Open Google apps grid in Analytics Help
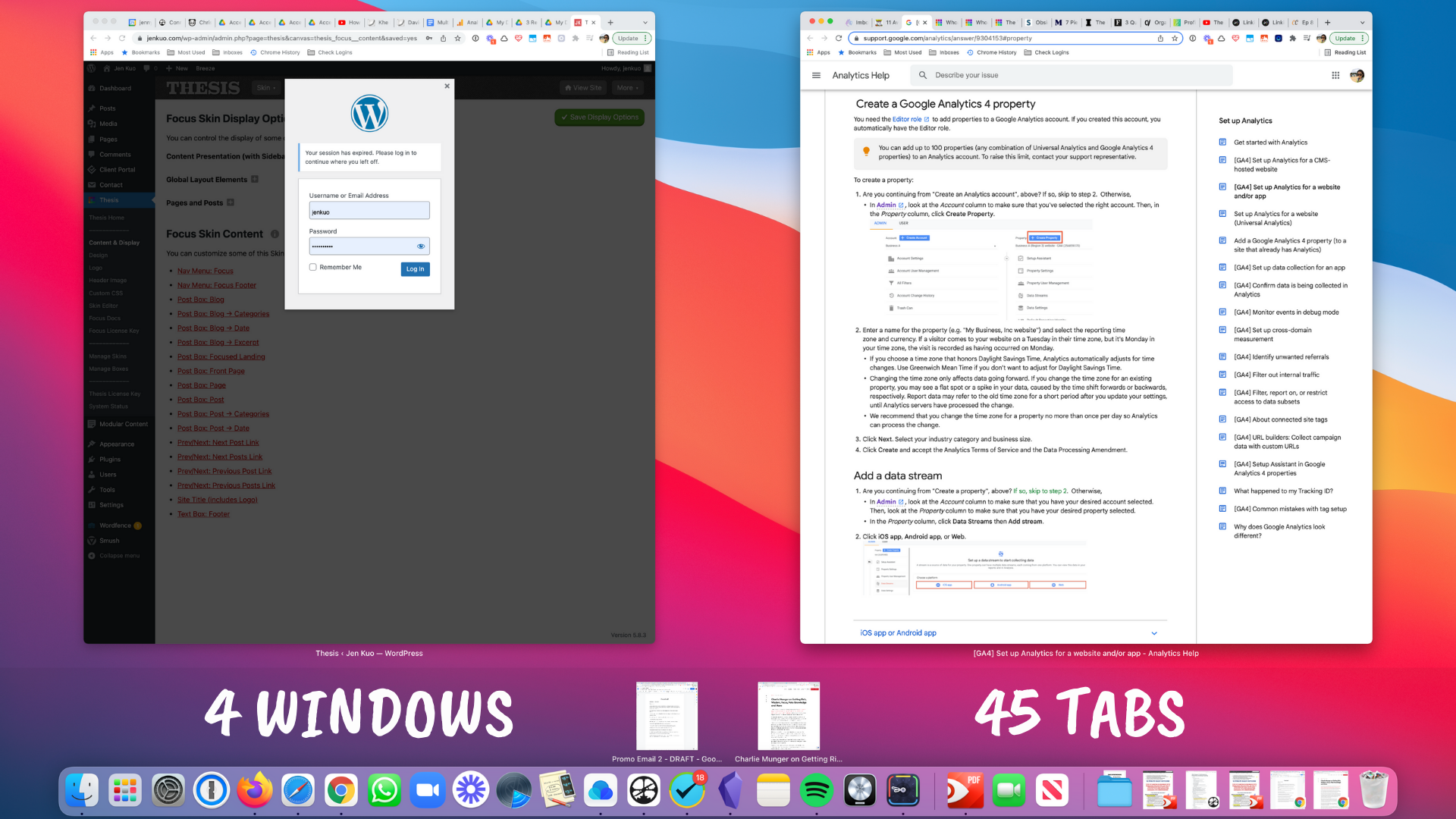Viewport: 1456px width, 819px height. tap(1335, 75)
